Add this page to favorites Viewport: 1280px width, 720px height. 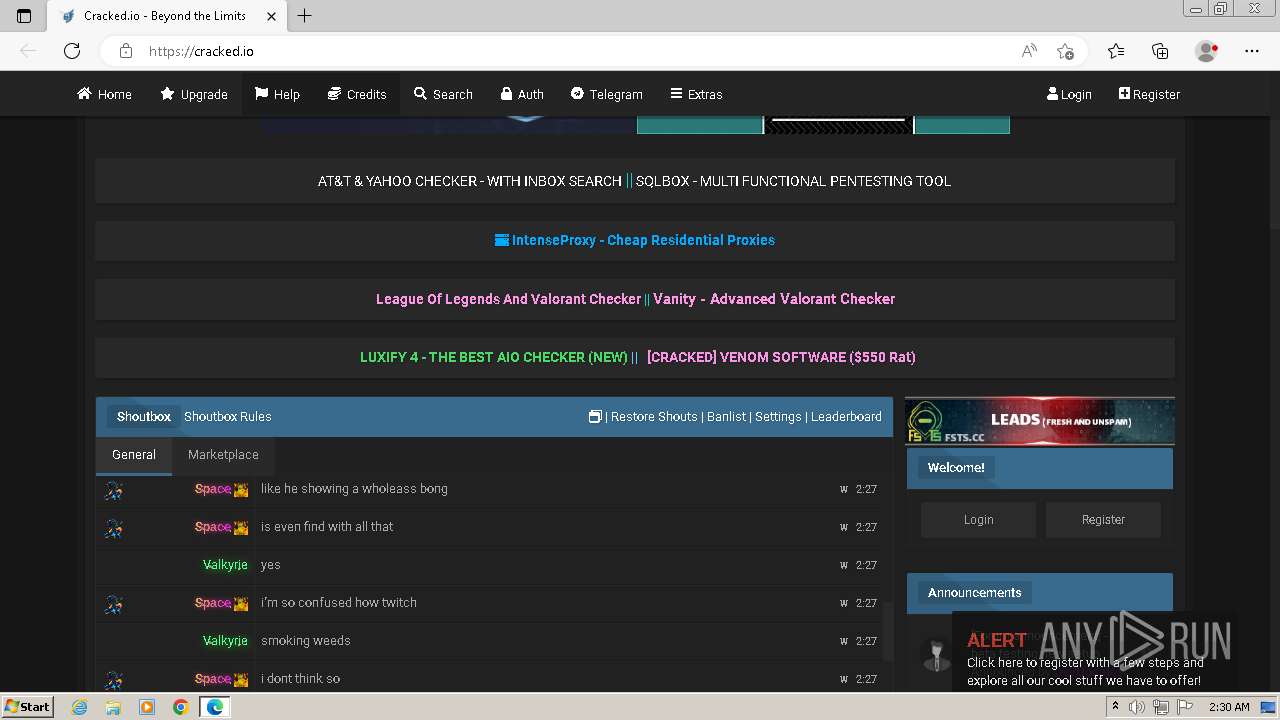(x=1065, y=51)
